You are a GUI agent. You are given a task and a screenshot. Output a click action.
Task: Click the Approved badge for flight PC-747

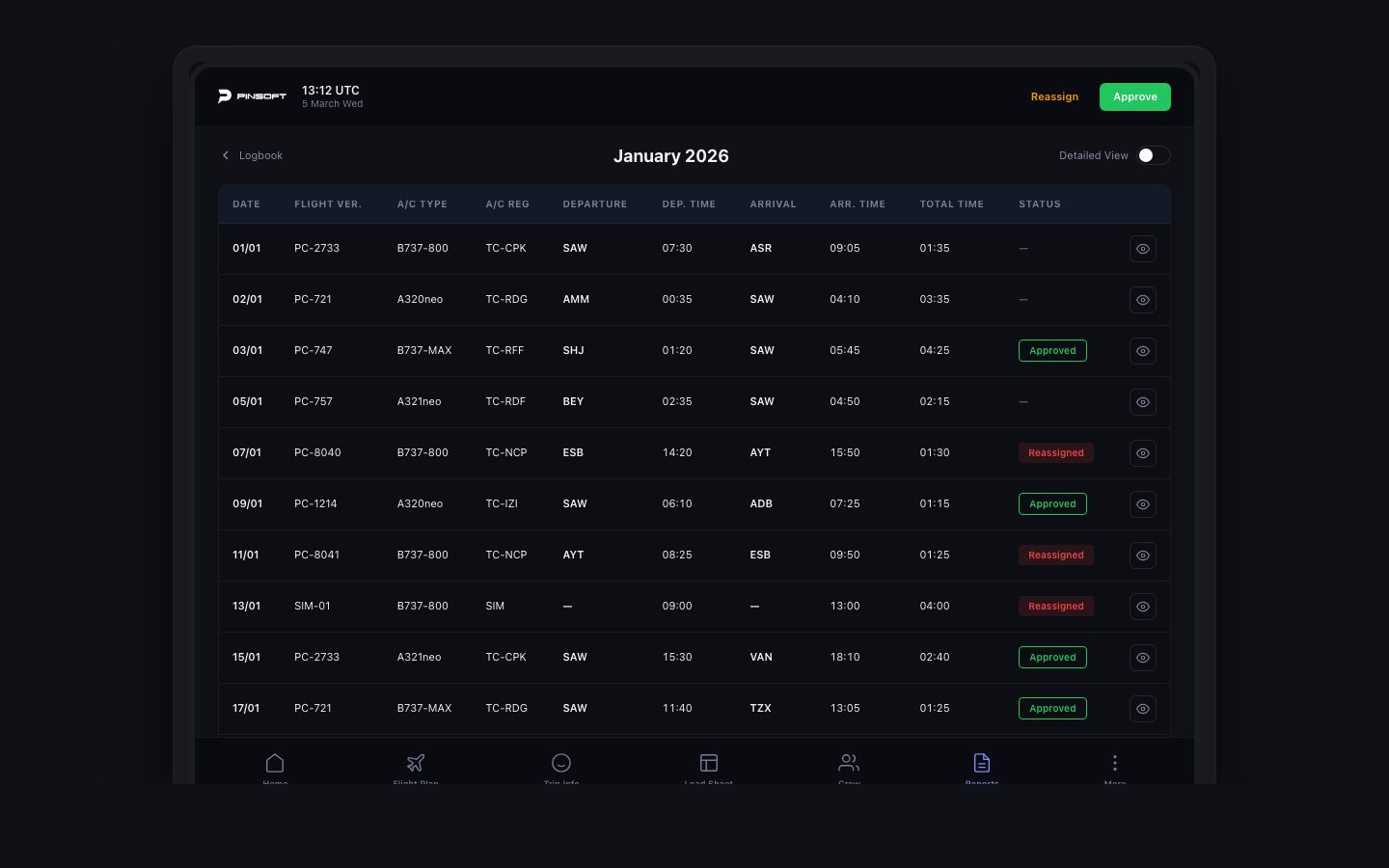pyautogui.click(x=1052, y=350)
